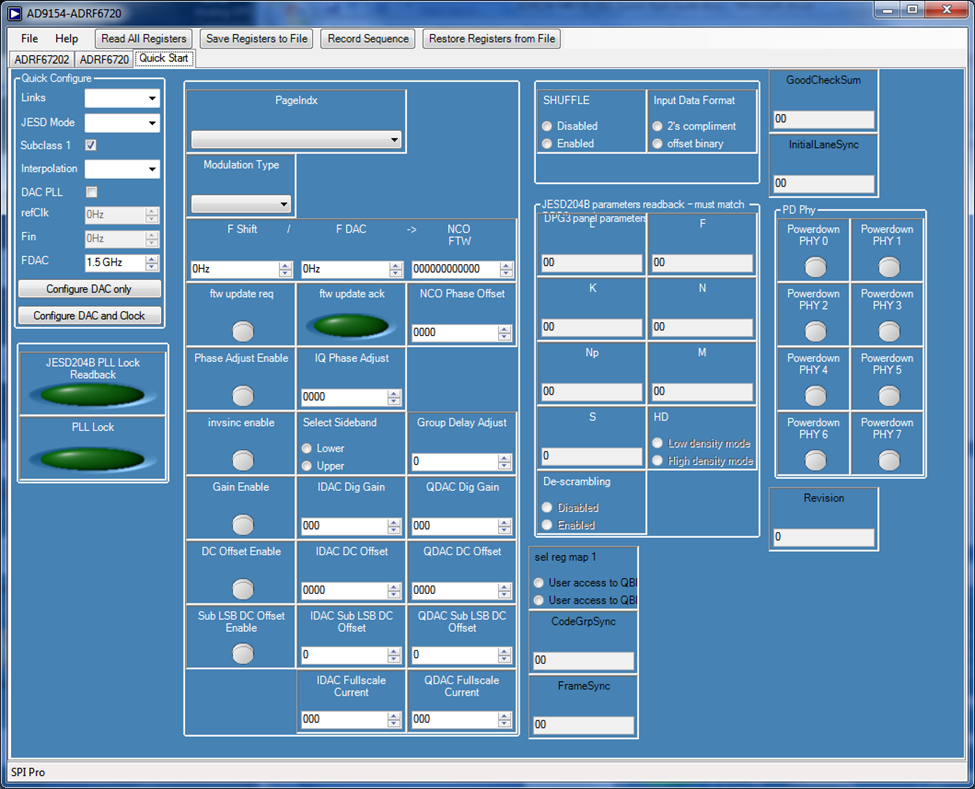
Task: Toggle Powerdown PHY 5 button
Action: pos(888,395)
